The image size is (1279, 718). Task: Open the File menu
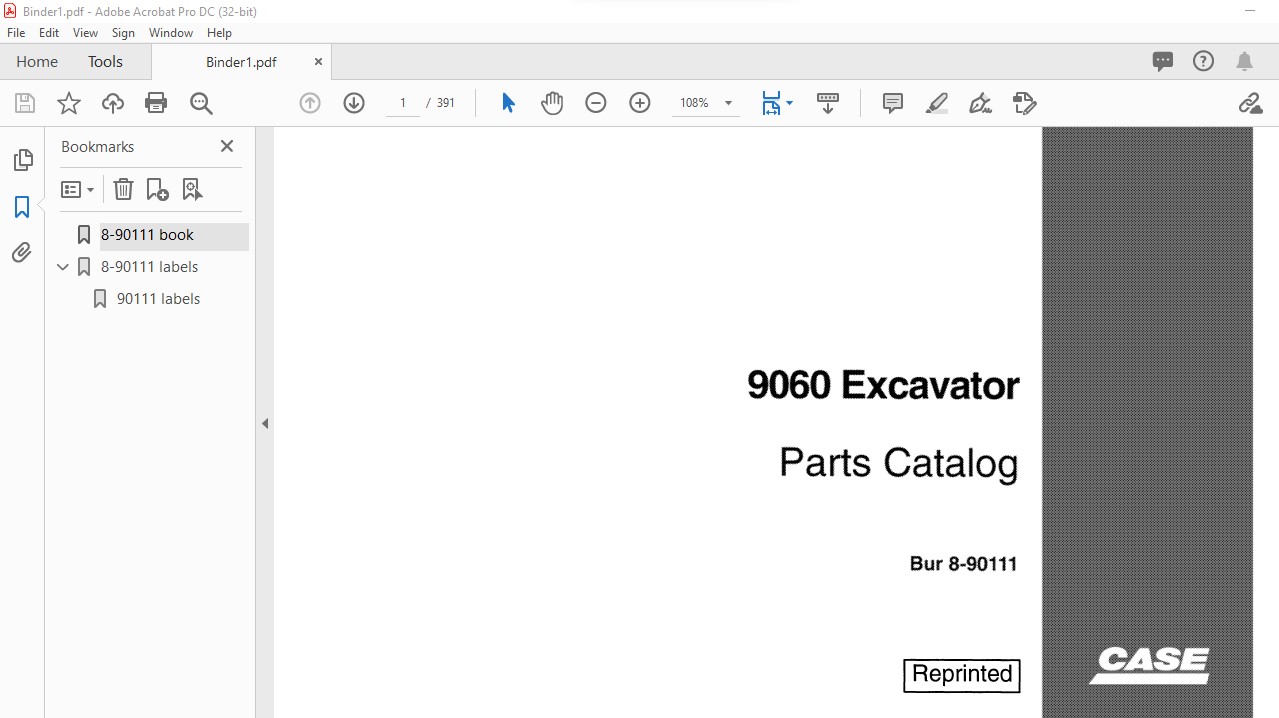coord(16,33)
